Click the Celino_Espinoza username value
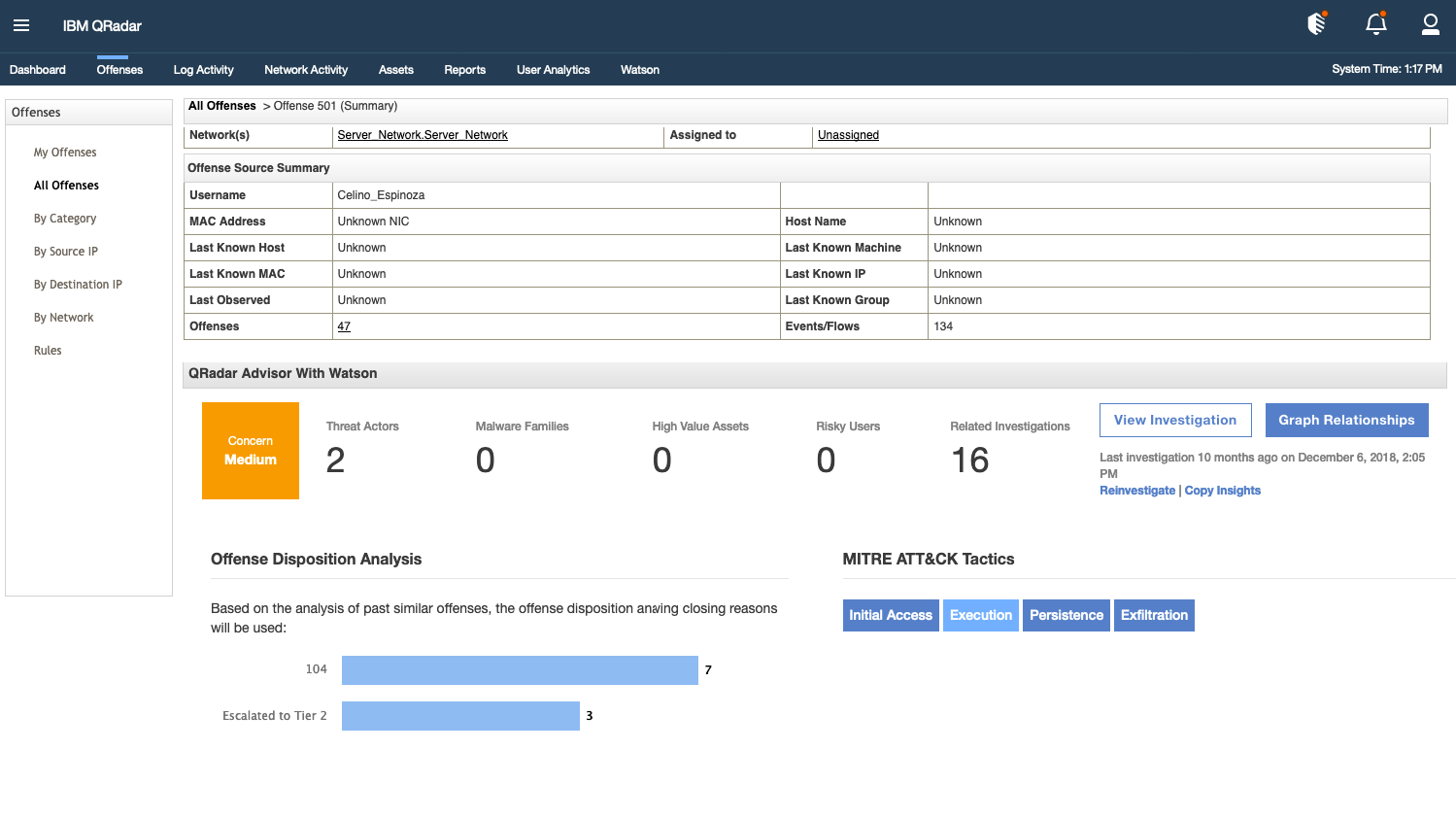The image size is (1456, 819). click(381, 195)
